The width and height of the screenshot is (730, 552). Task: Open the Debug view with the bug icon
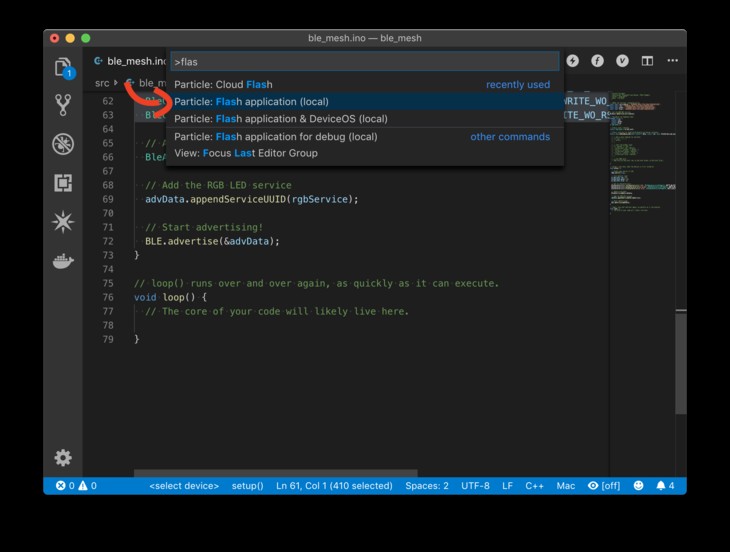point(63,144)
